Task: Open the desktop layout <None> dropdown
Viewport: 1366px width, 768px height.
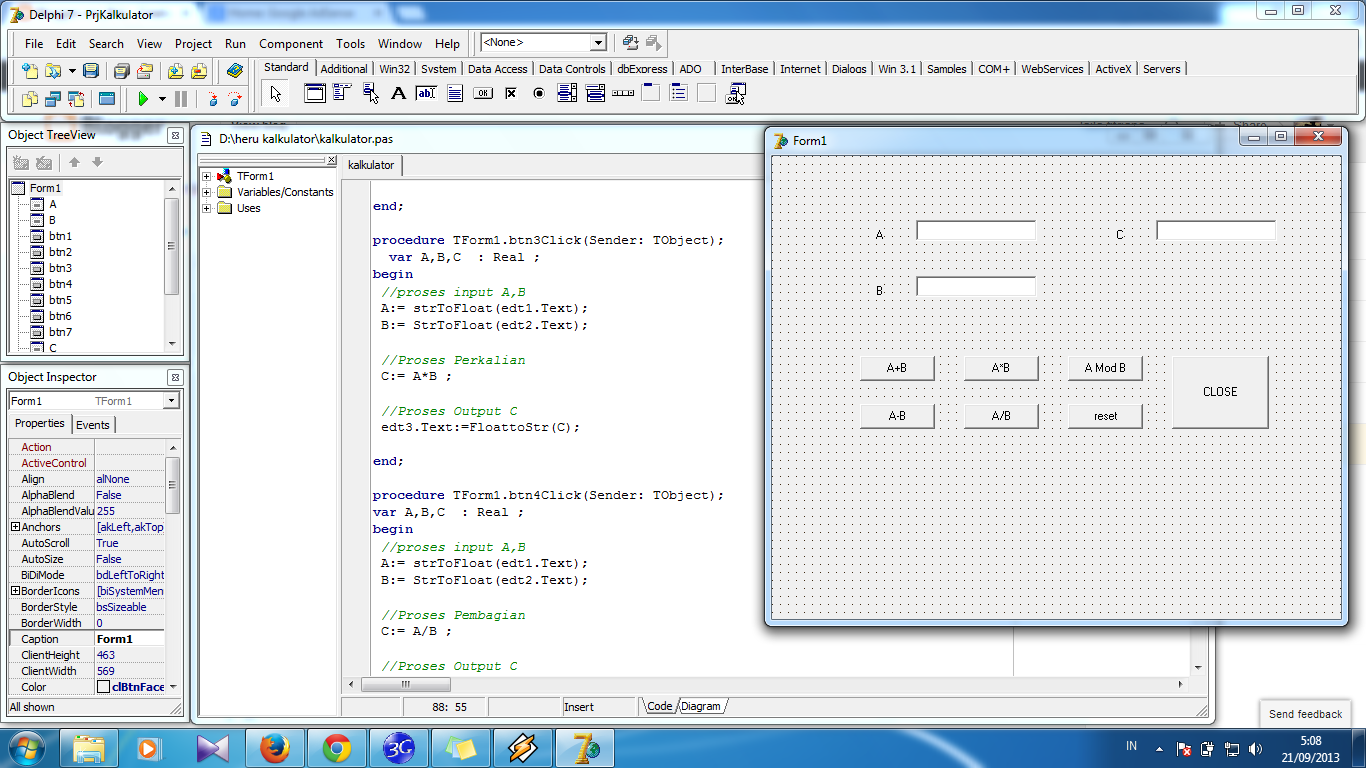Action: [x=598, y=43]
